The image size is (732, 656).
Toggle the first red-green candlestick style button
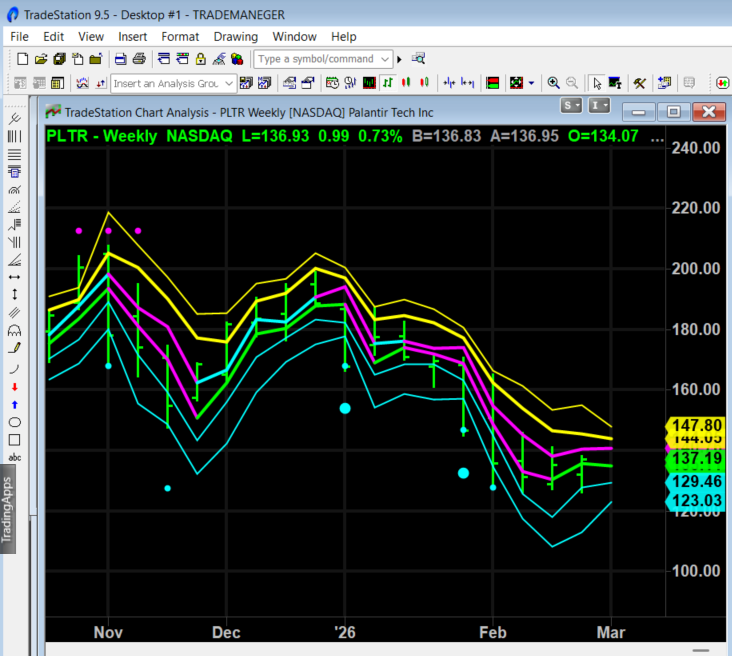406,83
